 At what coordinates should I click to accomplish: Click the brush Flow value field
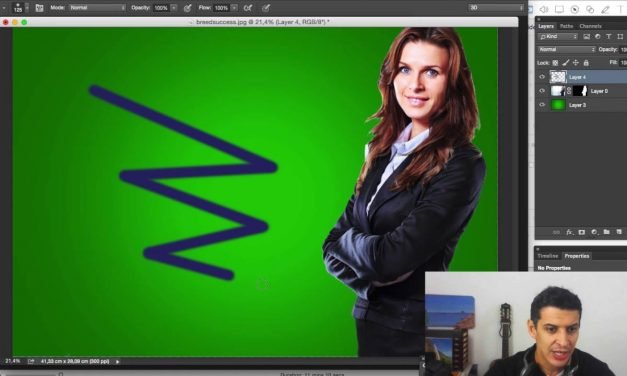coord(221,8)
